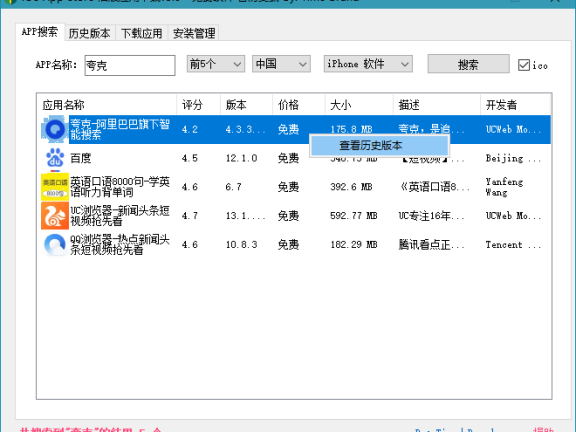The width and height of the screenshot is (576, 432).
Task: Click size 392.6 MB cell
Action: click(351, 187)
